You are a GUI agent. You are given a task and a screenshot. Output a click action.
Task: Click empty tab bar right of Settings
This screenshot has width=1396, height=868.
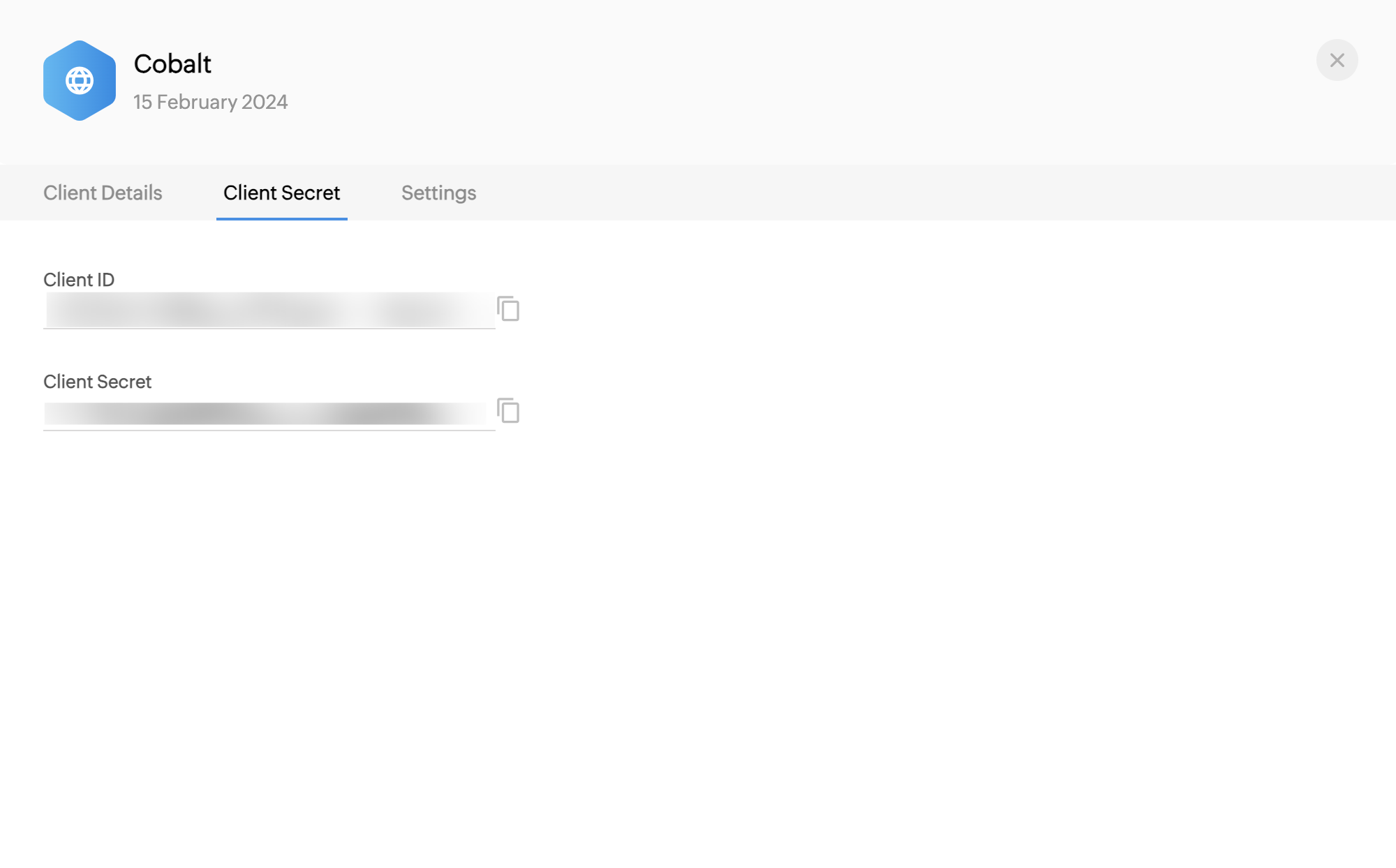coord(907,193)
